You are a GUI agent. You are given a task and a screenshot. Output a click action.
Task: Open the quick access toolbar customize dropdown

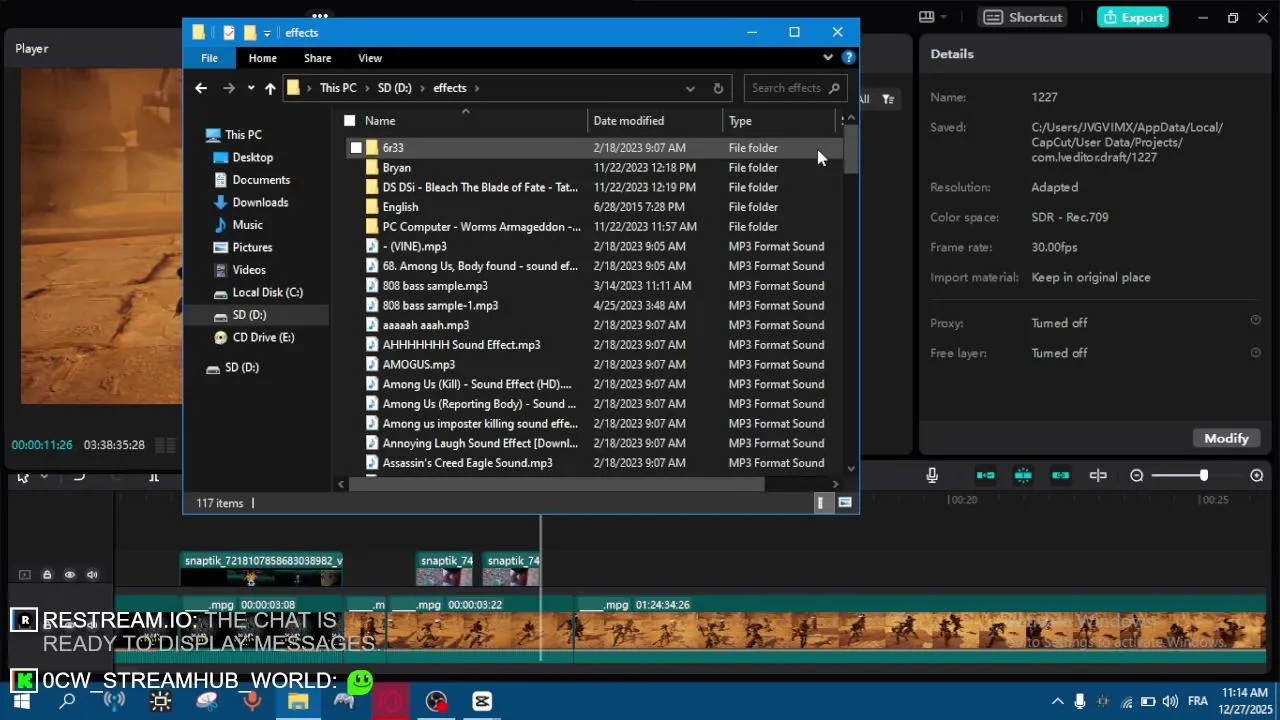pos(267,34)
